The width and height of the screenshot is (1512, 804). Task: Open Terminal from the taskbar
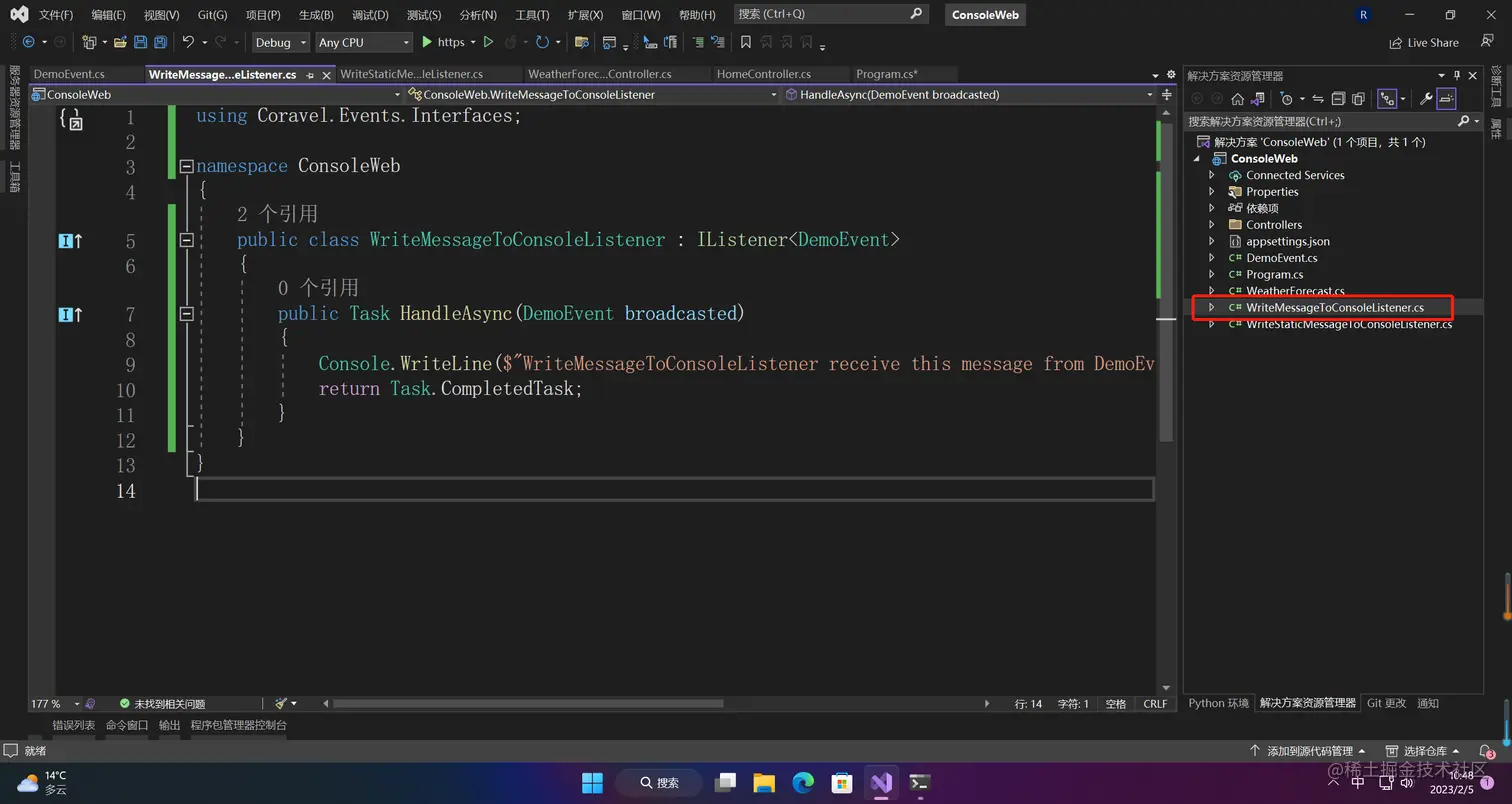[x=920, y=783]
